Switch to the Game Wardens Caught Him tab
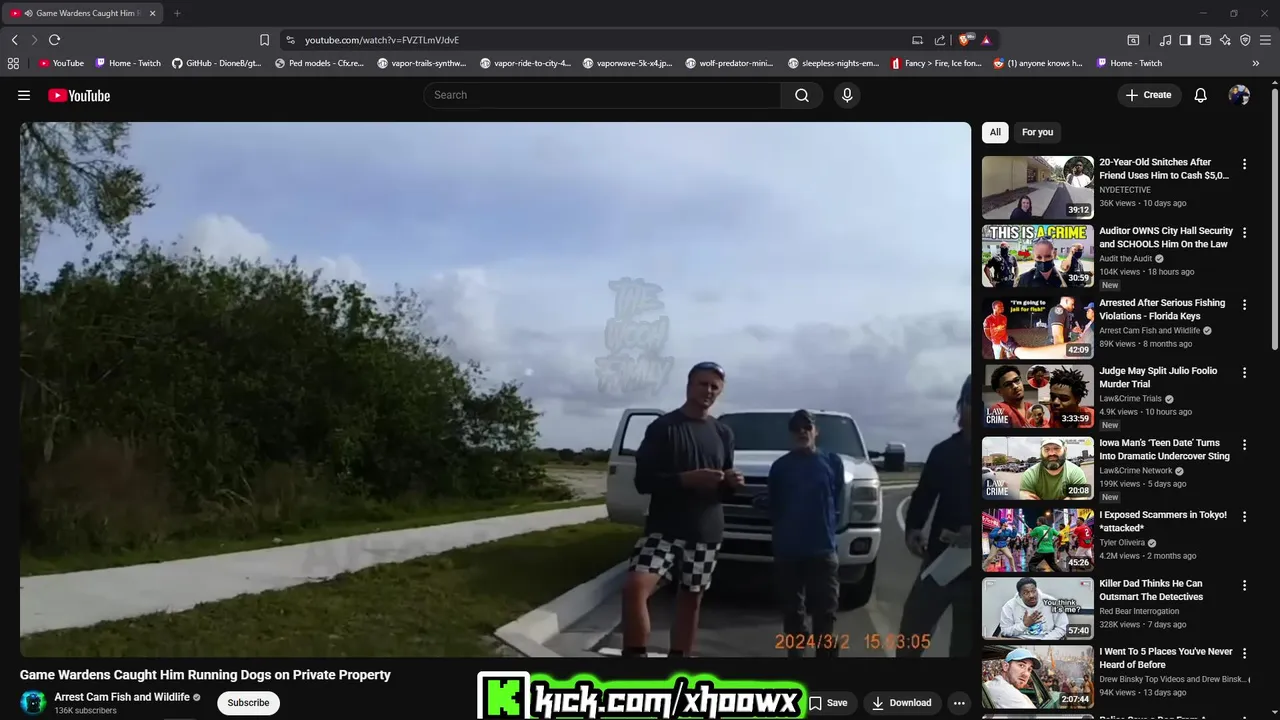The image size is (1280, 720). click(x=84, y=13)
